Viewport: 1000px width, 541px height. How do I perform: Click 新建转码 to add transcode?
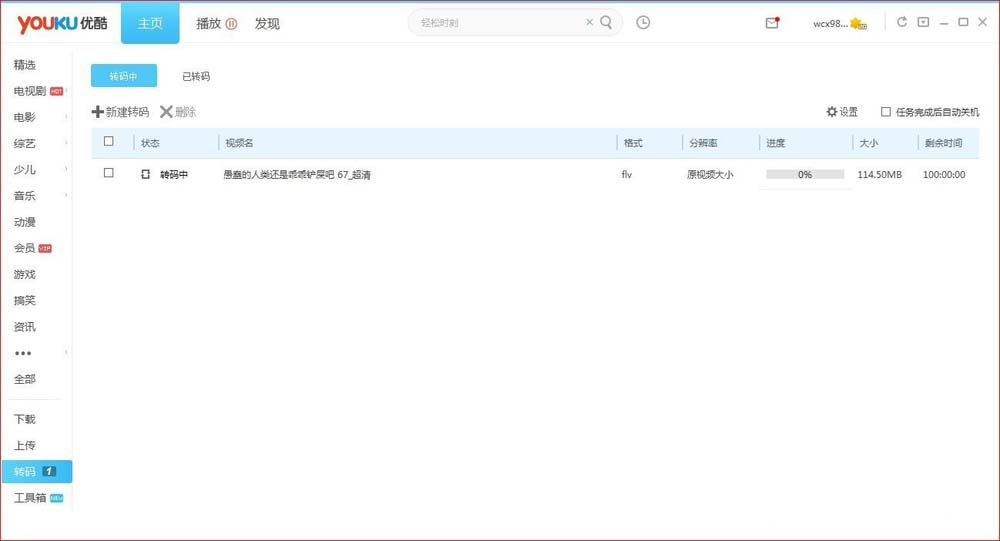pos(121,112)
